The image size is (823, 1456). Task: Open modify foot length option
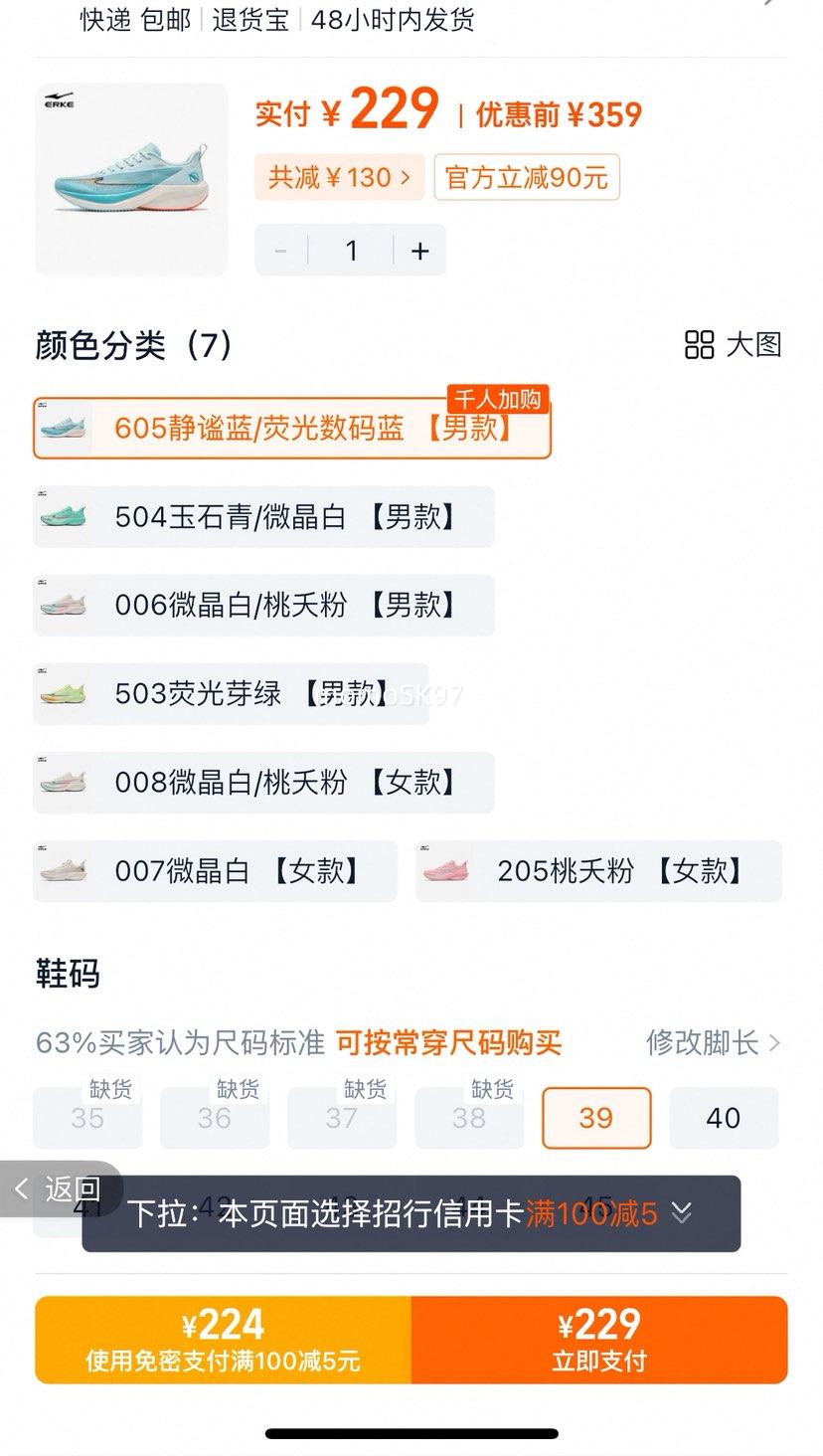pyautogui.click(x=713, y=1042)
